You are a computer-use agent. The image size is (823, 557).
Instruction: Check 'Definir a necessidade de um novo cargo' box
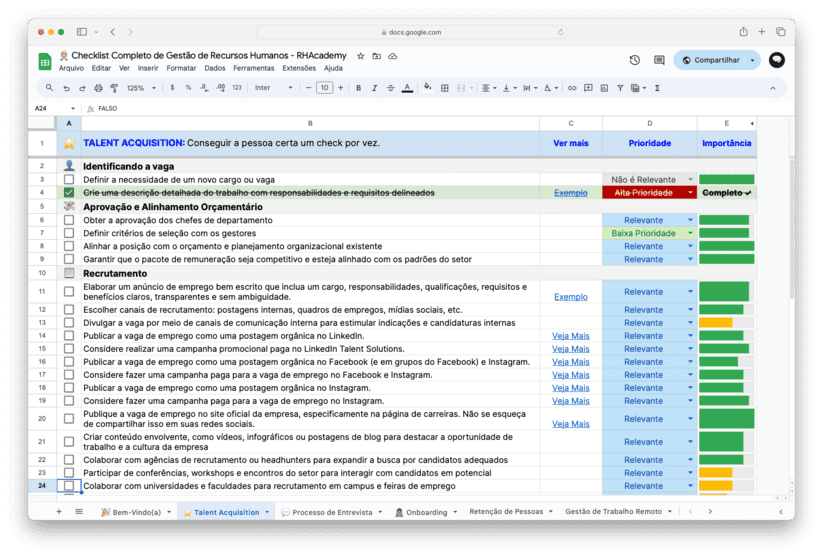[x=69, y=180]
